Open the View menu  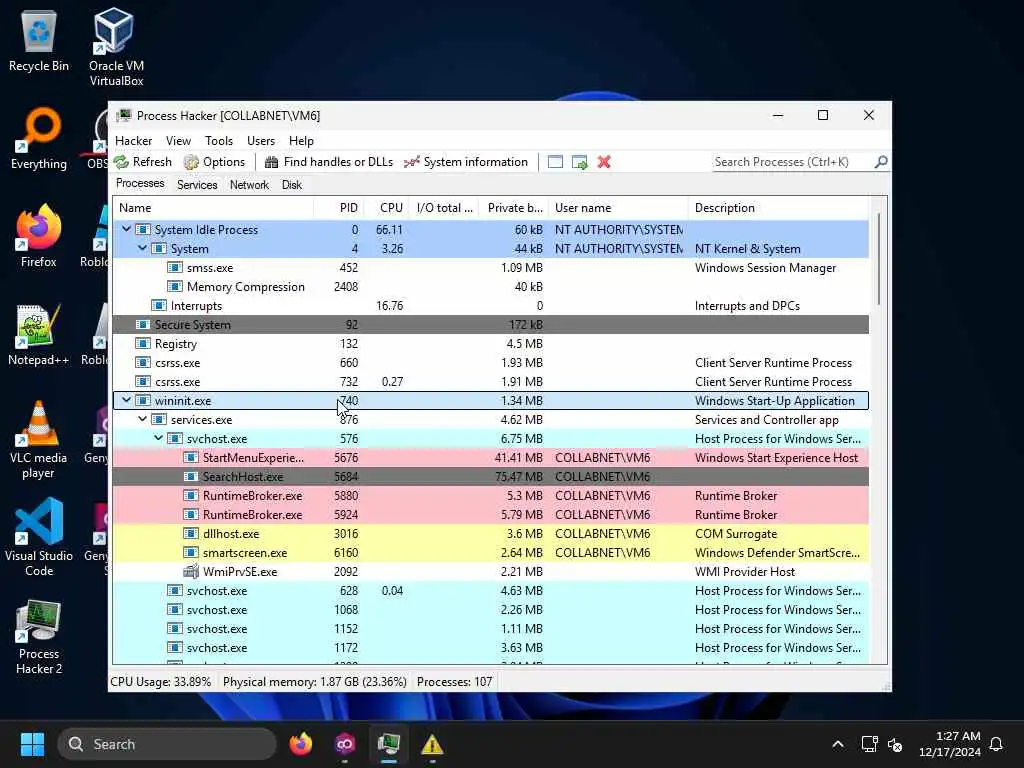click(178, 141)
